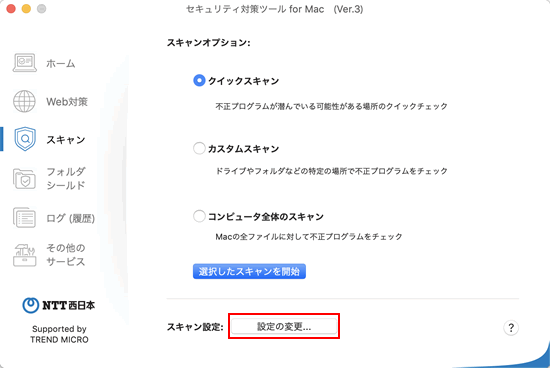
Task: Go to Web対策 sidebar label
Action: coord(67,102)
